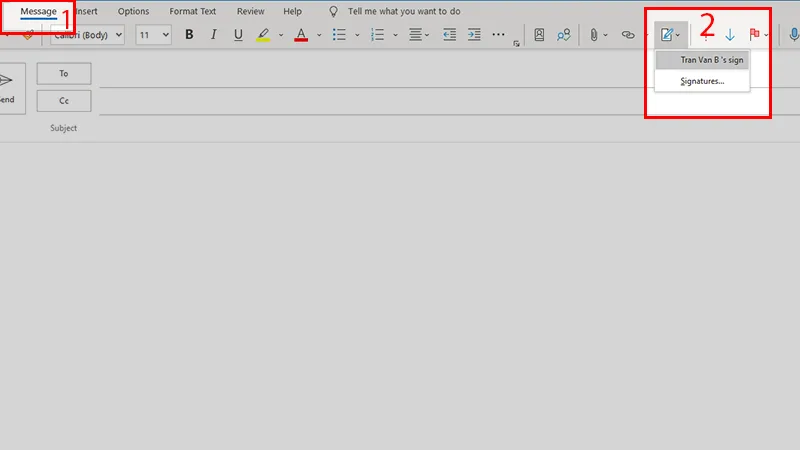Click the Send button

[8, 88]
